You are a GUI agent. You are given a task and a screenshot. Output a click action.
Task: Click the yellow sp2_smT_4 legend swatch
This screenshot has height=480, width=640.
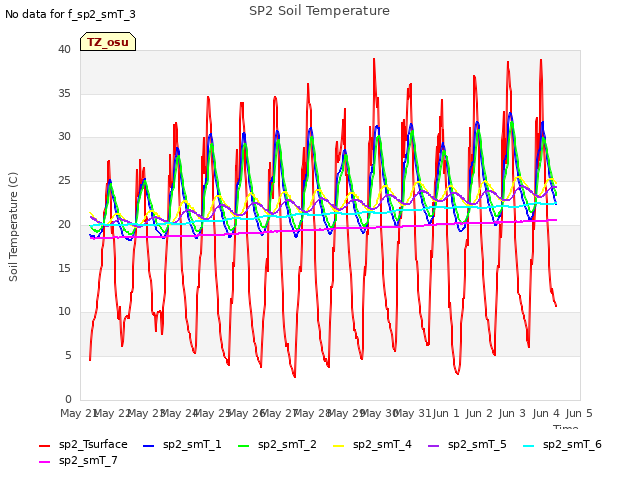coord(339,446)
